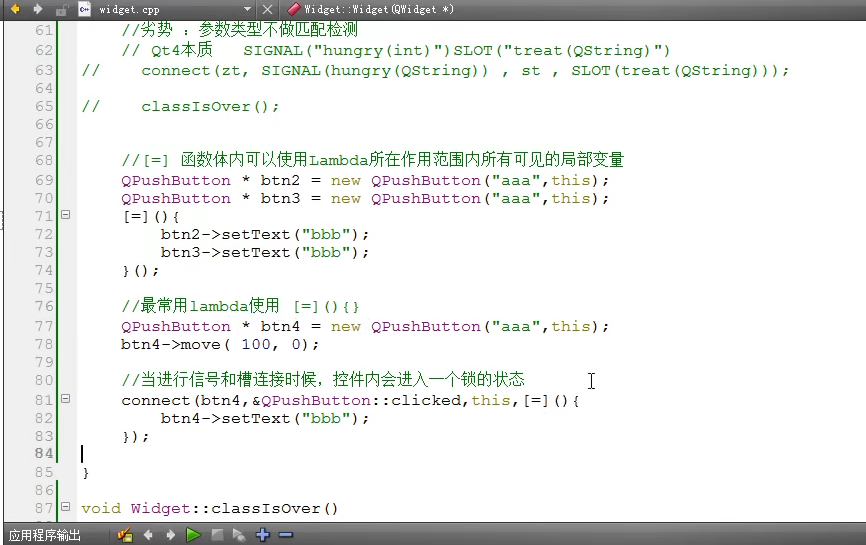Click void Widget::classIsOver() definition

click(209, 508)
